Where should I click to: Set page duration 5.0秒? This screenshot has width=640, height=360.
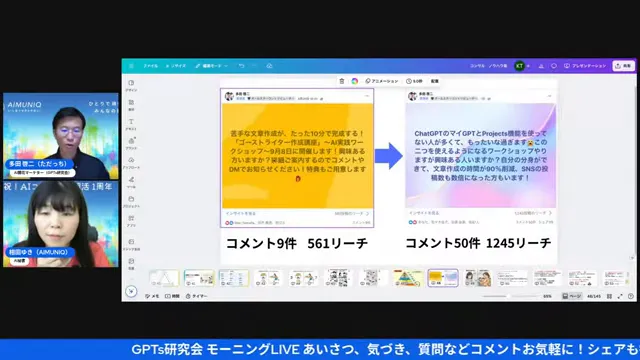click(x=414, y=81)
